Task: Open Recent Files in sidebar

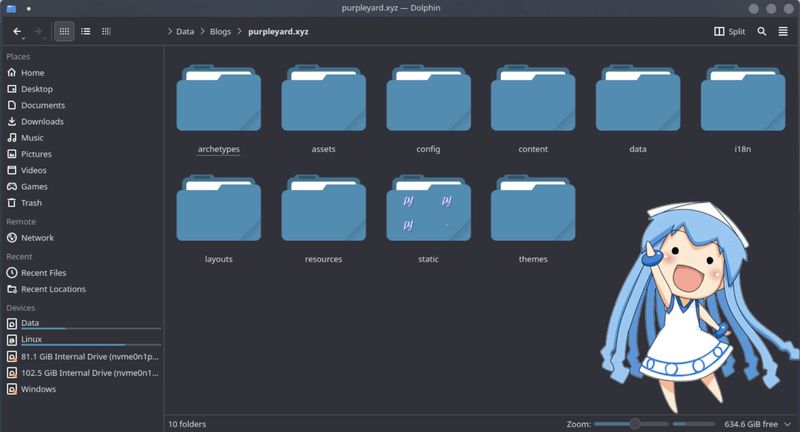Action: [x=43, y=273]
